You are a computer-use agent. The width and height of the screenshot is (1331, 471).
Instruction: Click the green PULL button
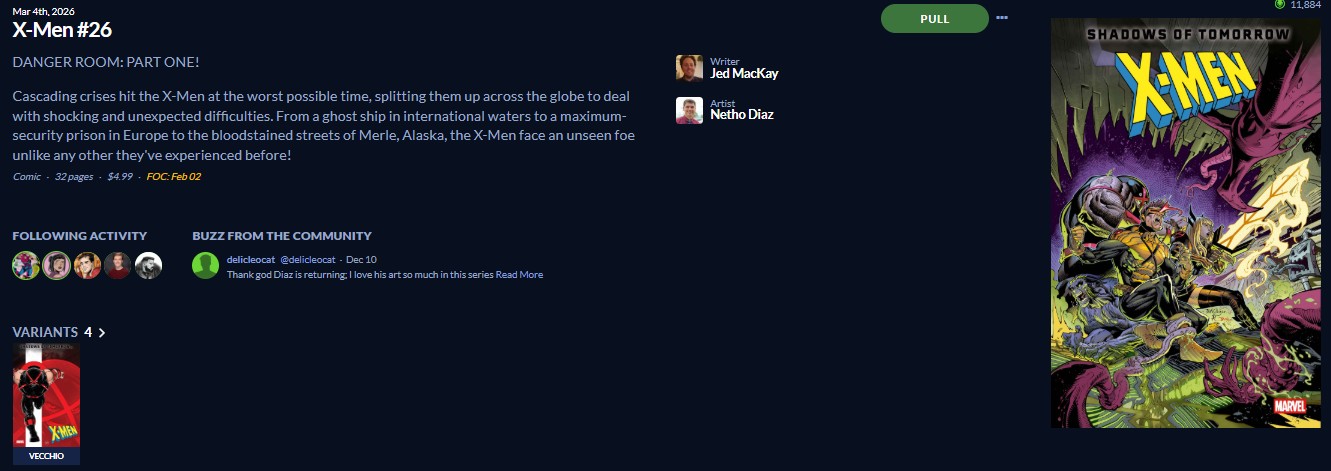[934, 19]
